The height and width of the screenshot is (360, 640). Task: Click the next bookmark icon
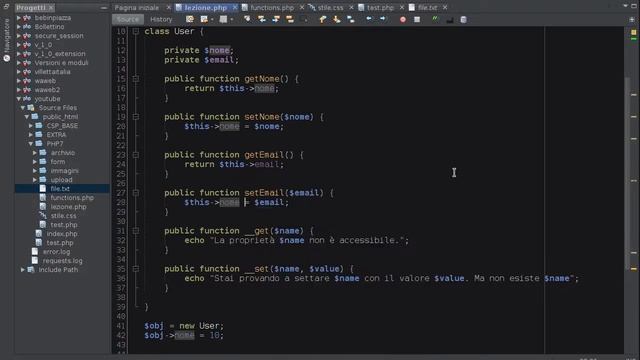[336, 19]
